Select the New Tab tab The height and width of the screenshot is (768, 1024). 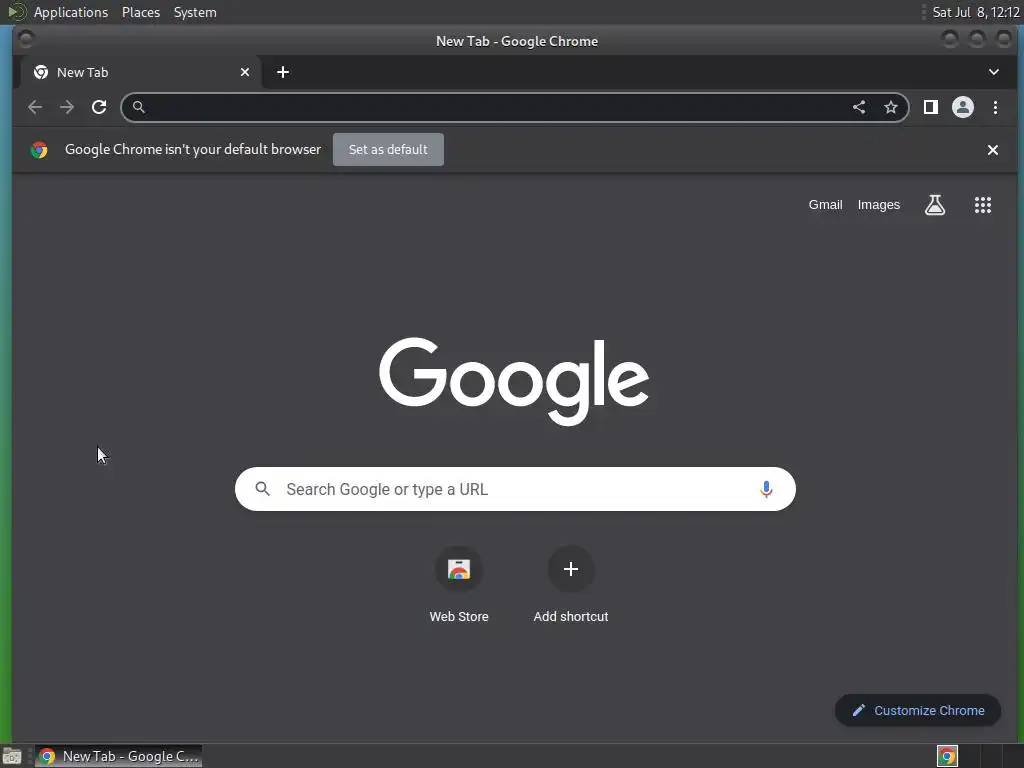[139, 72]
